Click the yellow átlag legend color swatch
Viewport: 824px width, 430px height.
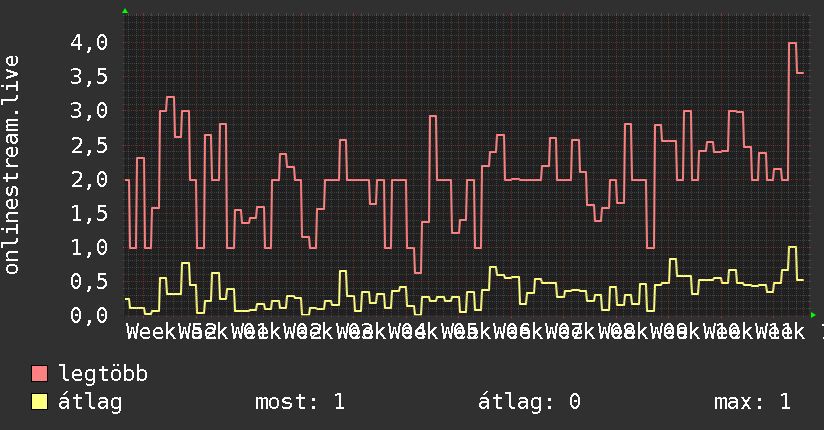coord(39,402)
